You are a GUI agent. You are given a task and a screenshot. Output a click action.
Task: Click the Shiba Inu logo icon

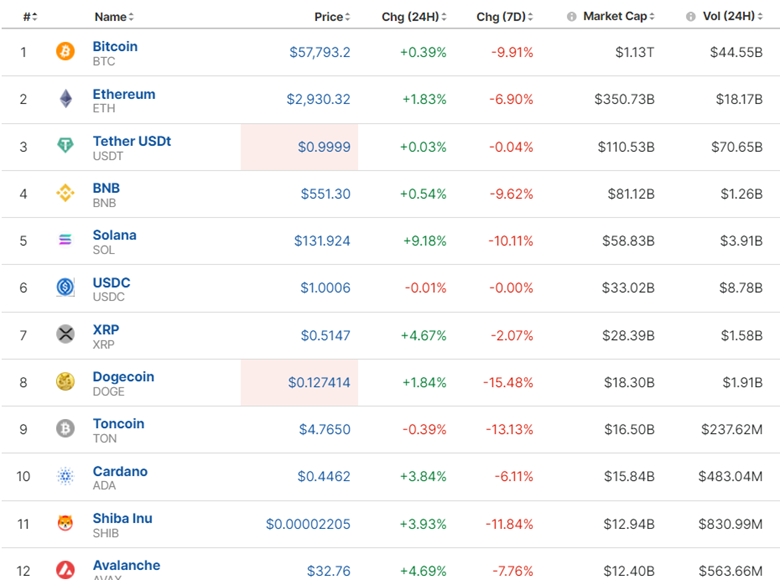[65, 523]
